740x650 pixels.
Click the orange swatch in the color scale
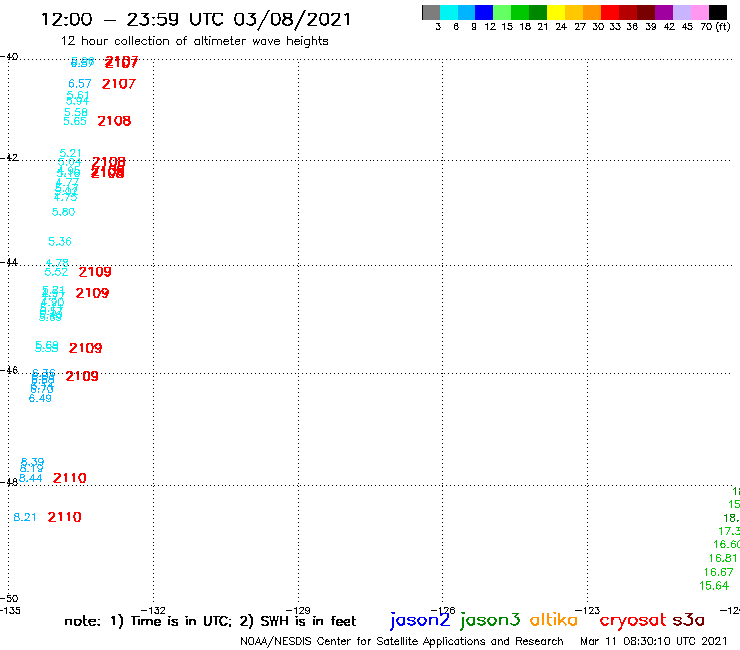click(592, 12)
